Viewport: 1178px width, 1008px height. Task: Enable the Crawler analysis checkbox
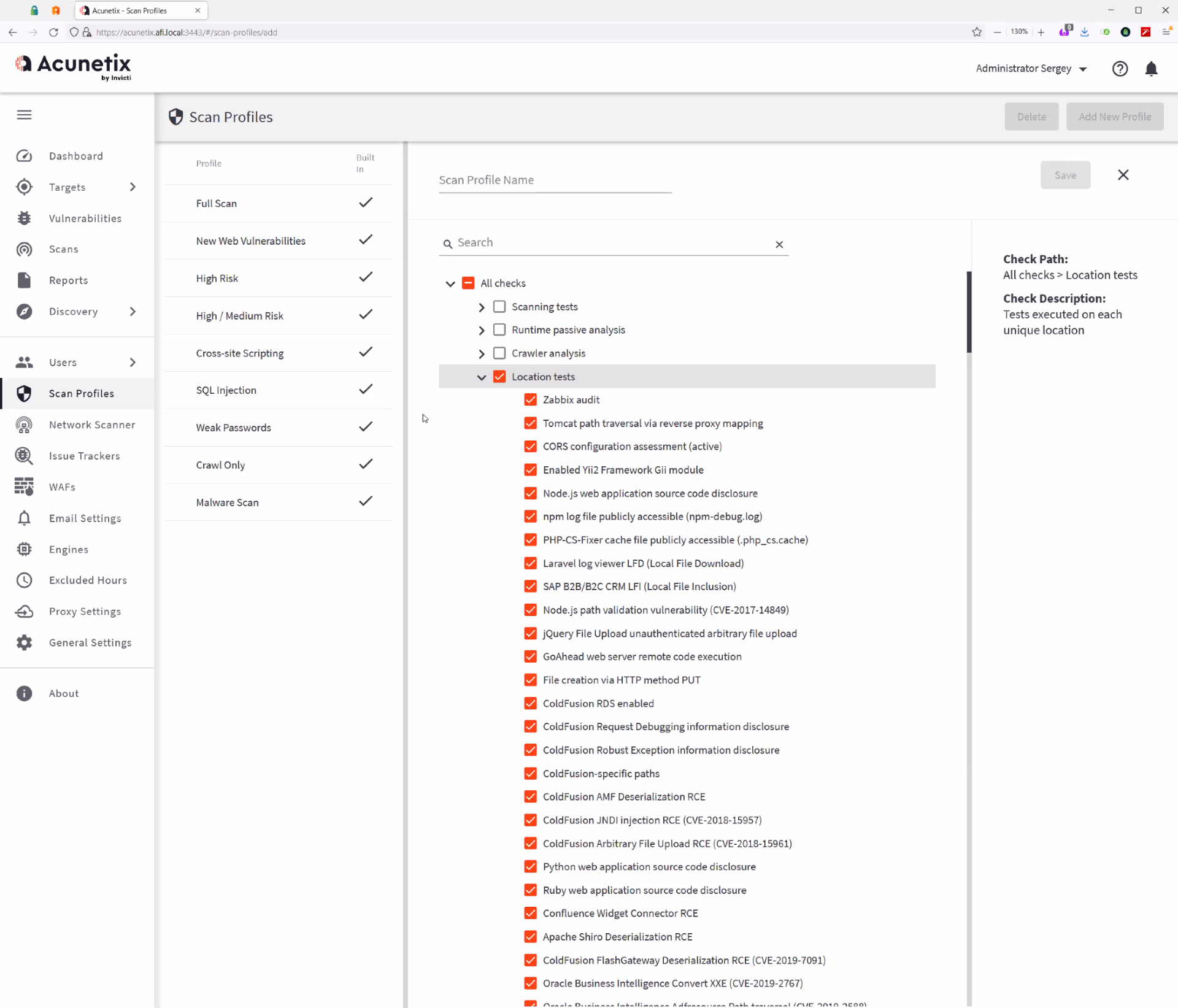[x=499, y=353]
